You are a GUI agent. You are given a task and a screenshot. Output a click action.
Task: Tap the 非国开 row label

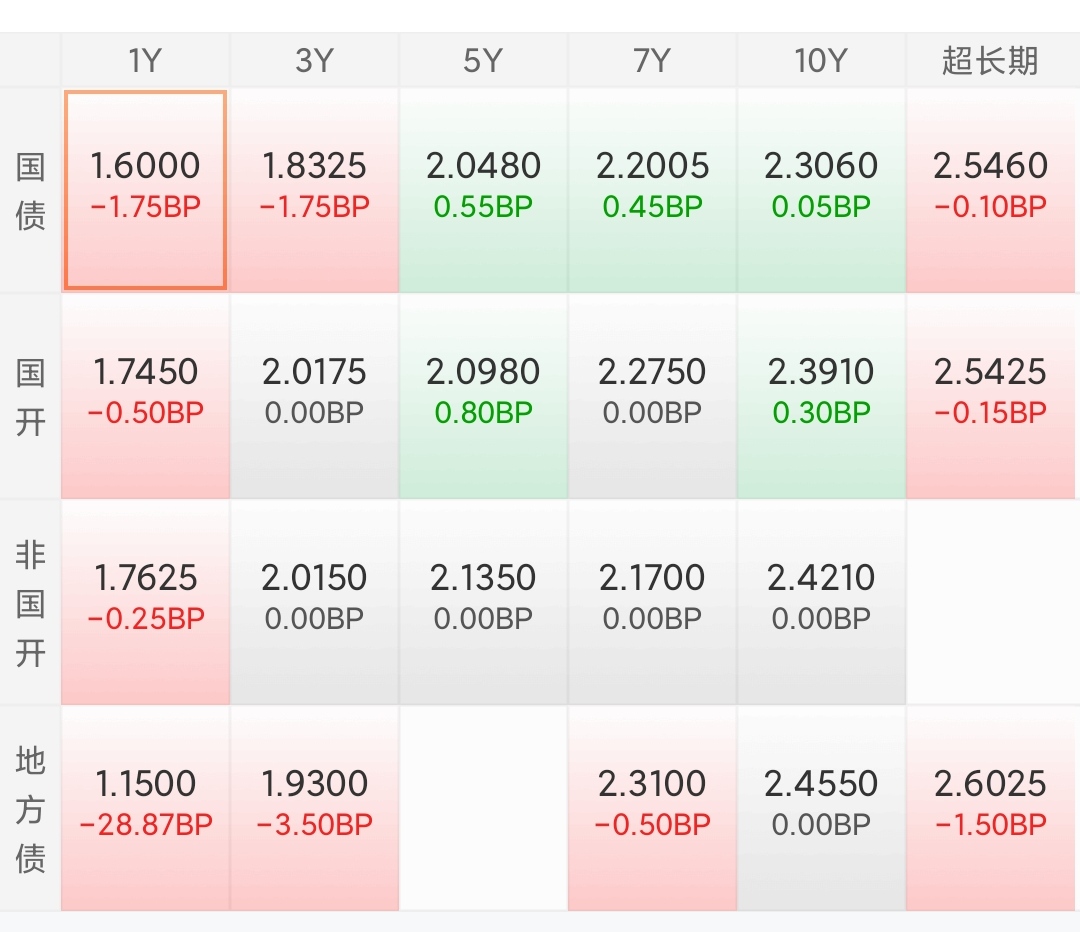pos(30,602)
